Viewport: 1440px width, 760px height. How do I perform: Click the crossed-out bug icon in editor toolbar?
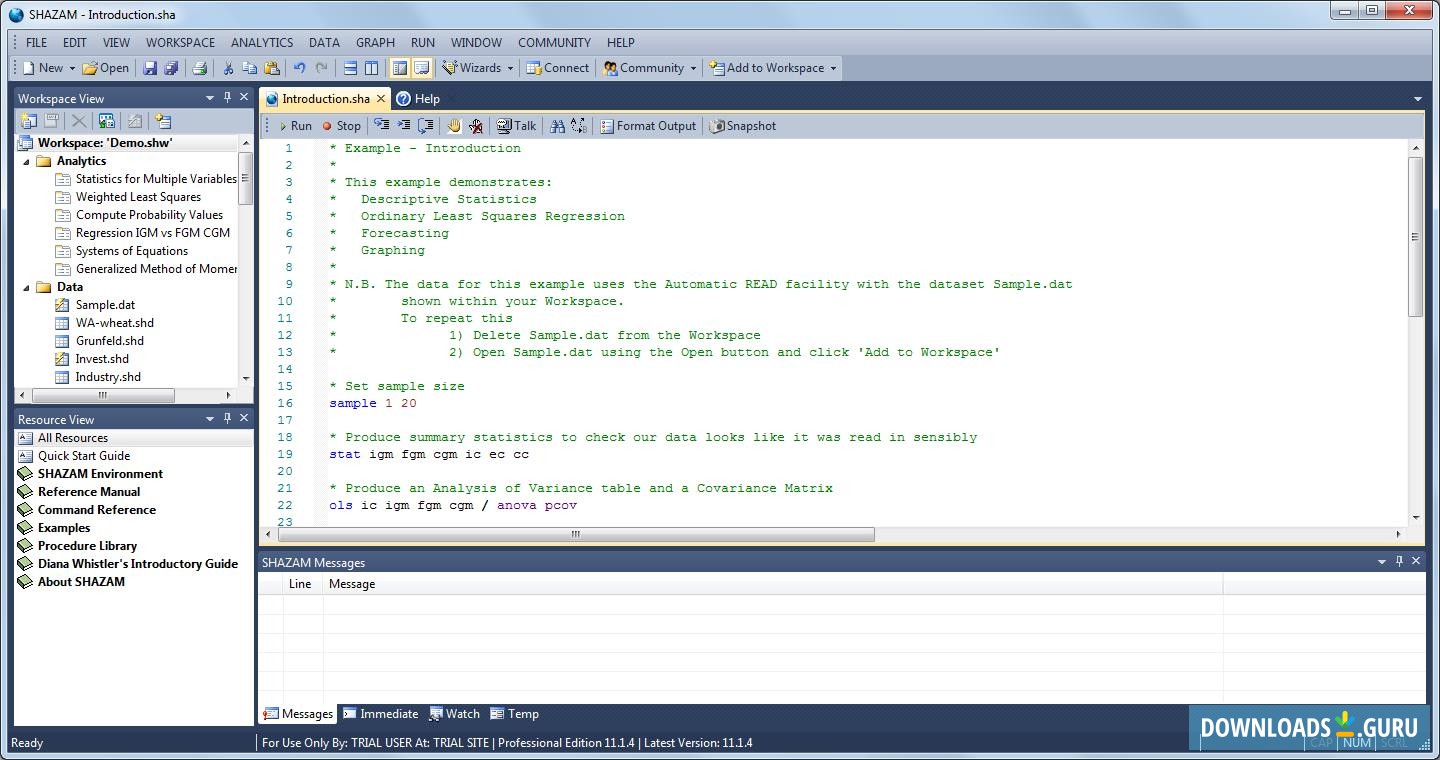pos(476,126)
